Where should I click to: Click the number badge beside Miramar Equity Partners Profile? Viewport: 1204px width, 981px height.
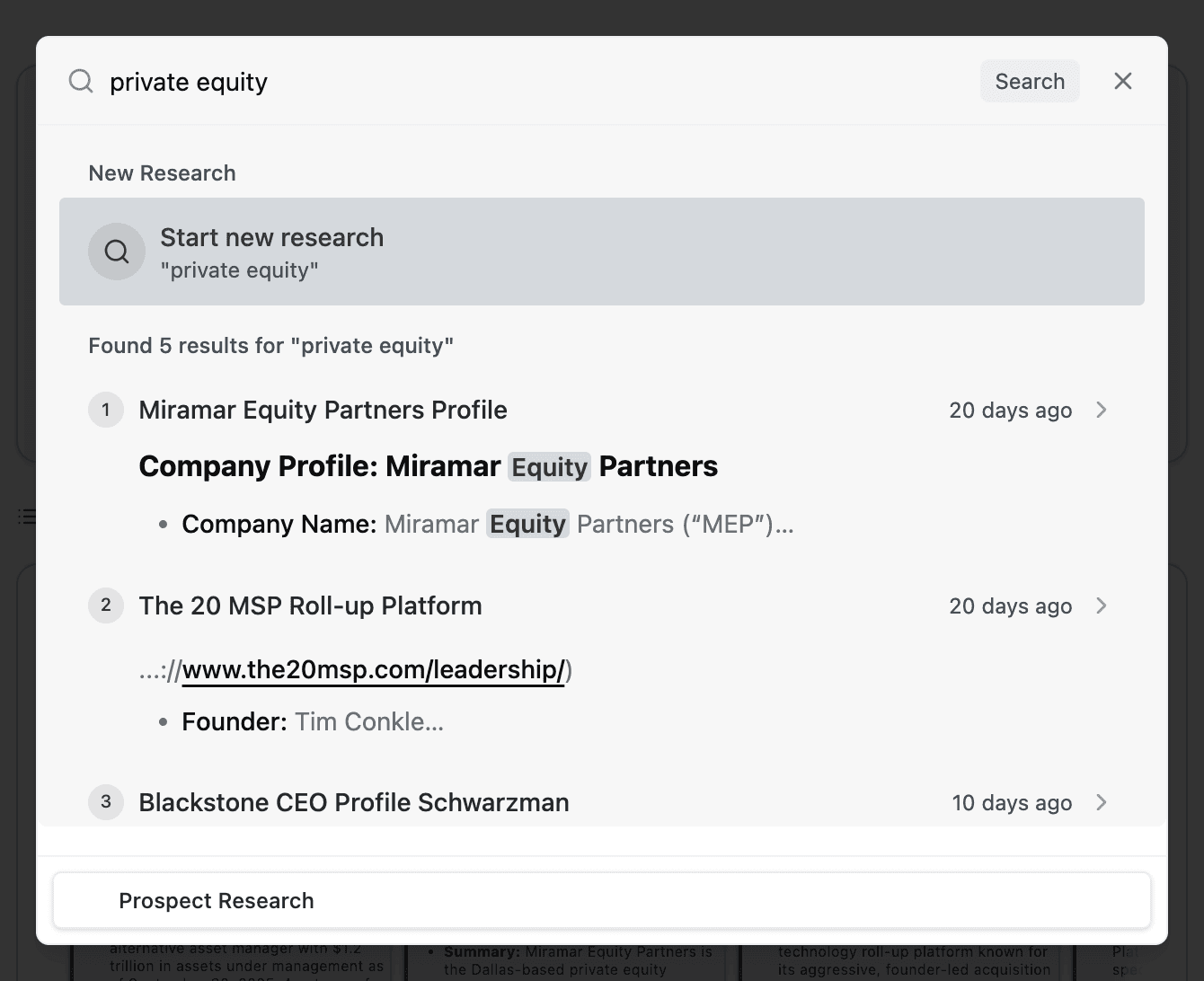[x=105, y=410]
